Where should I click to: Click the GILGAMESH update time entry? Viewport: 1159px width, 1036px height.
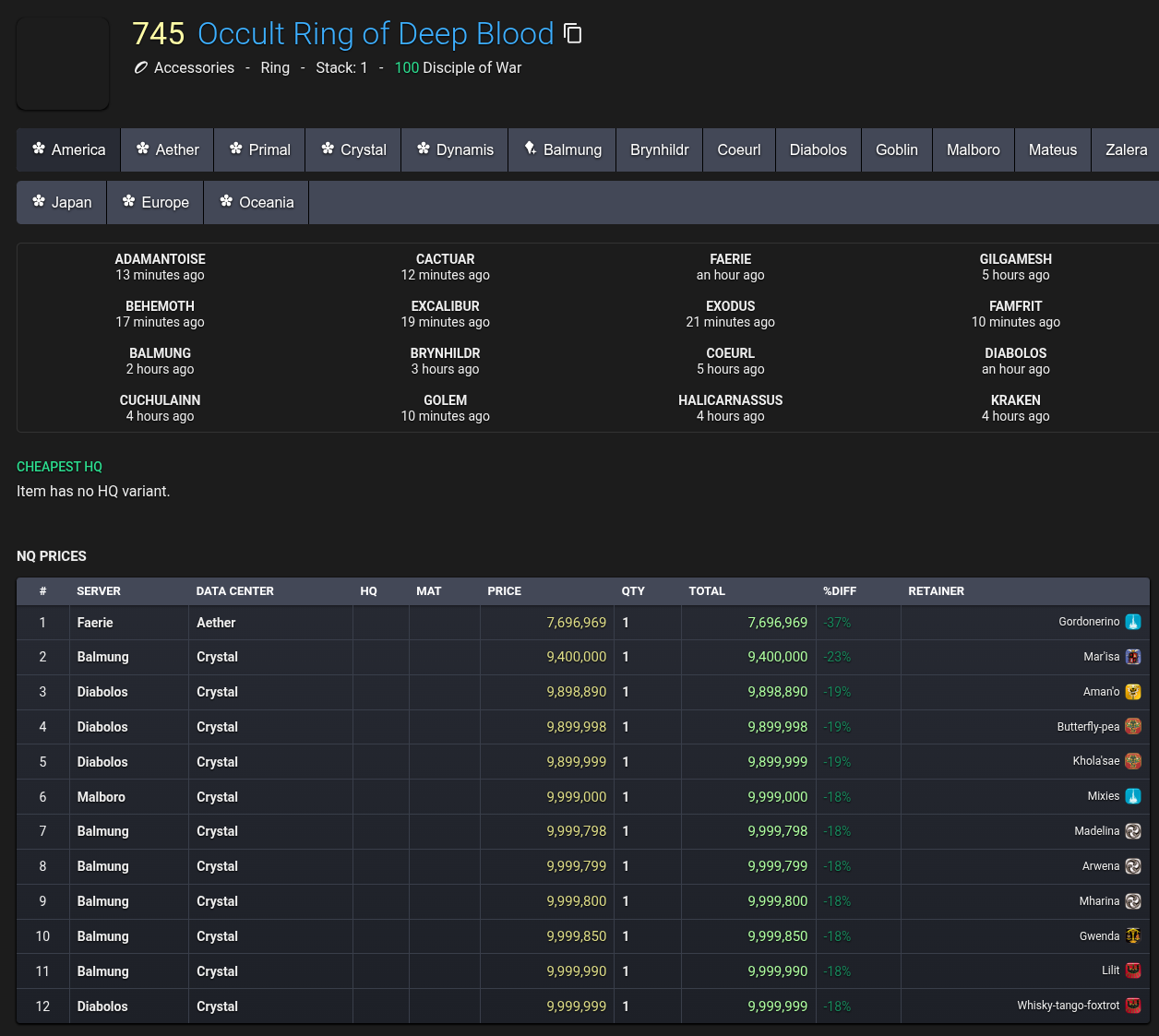pyautogui.click(x=1016, y=267)
